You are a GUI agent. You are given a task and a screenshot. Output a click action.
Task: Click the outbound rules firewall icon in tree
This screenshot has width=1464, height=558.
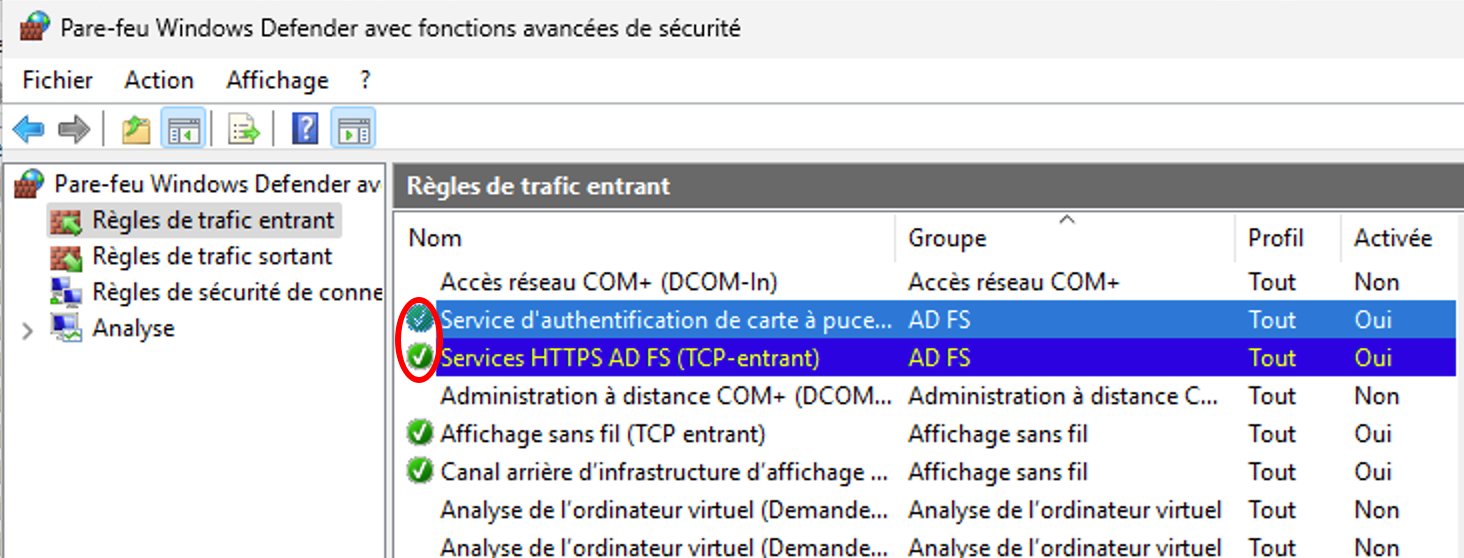tap(67, 257)
